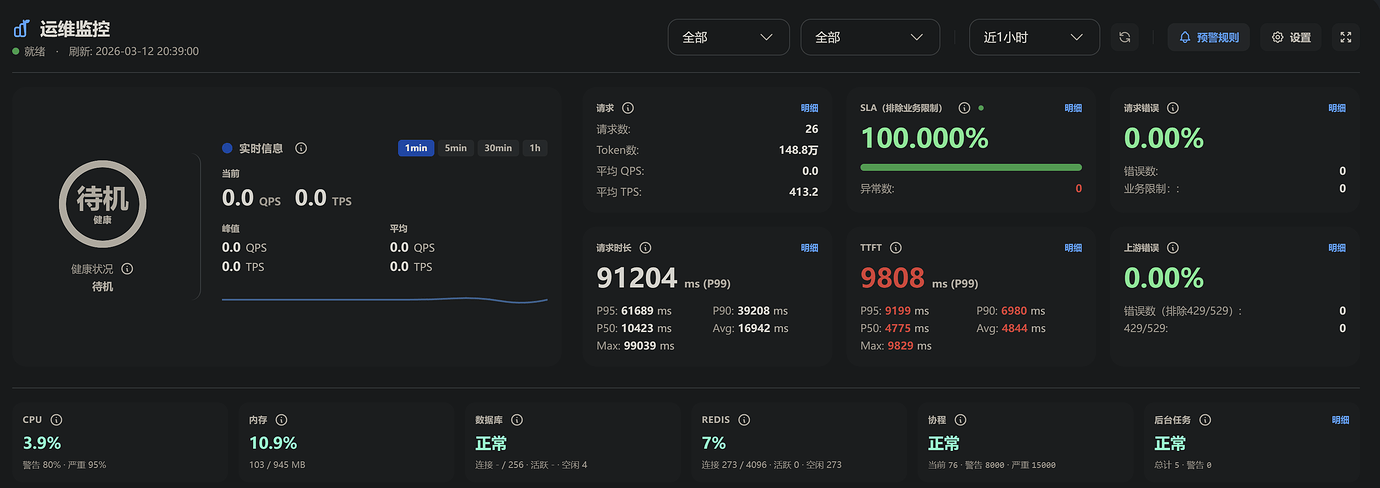The height and width of the screenshot is (488, 1380).
Task: Open 明细 link in SLA card
Action: (1073, 108)
